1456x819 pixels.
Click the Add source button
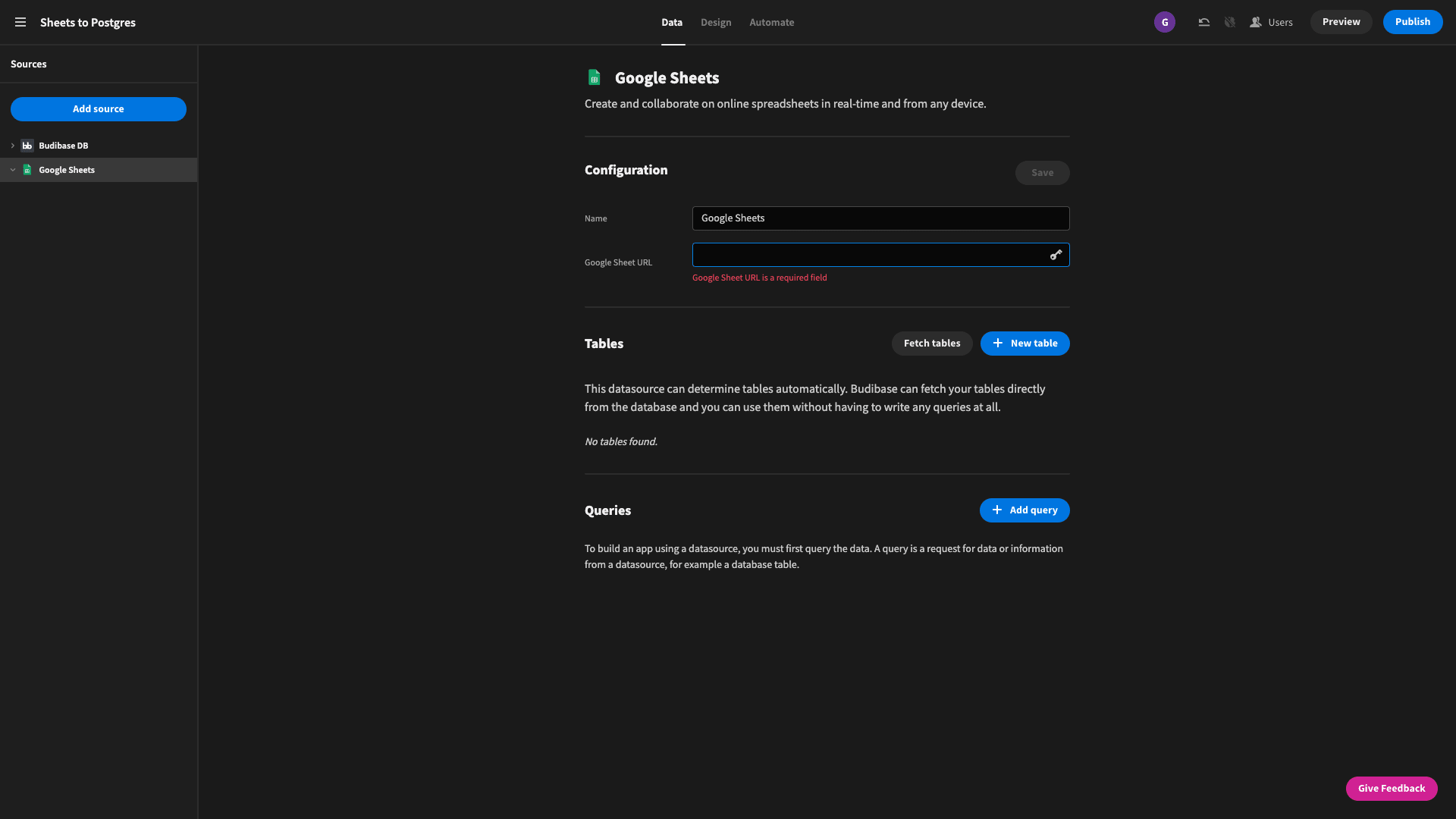tap(99, 109)
